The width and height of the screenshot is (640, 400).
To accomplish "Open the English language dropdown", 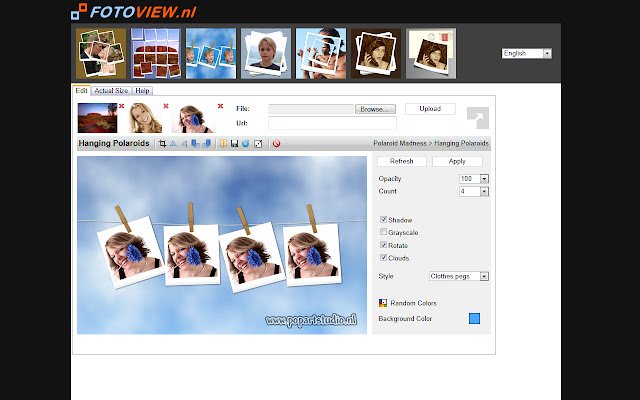I will pos(527,53).
